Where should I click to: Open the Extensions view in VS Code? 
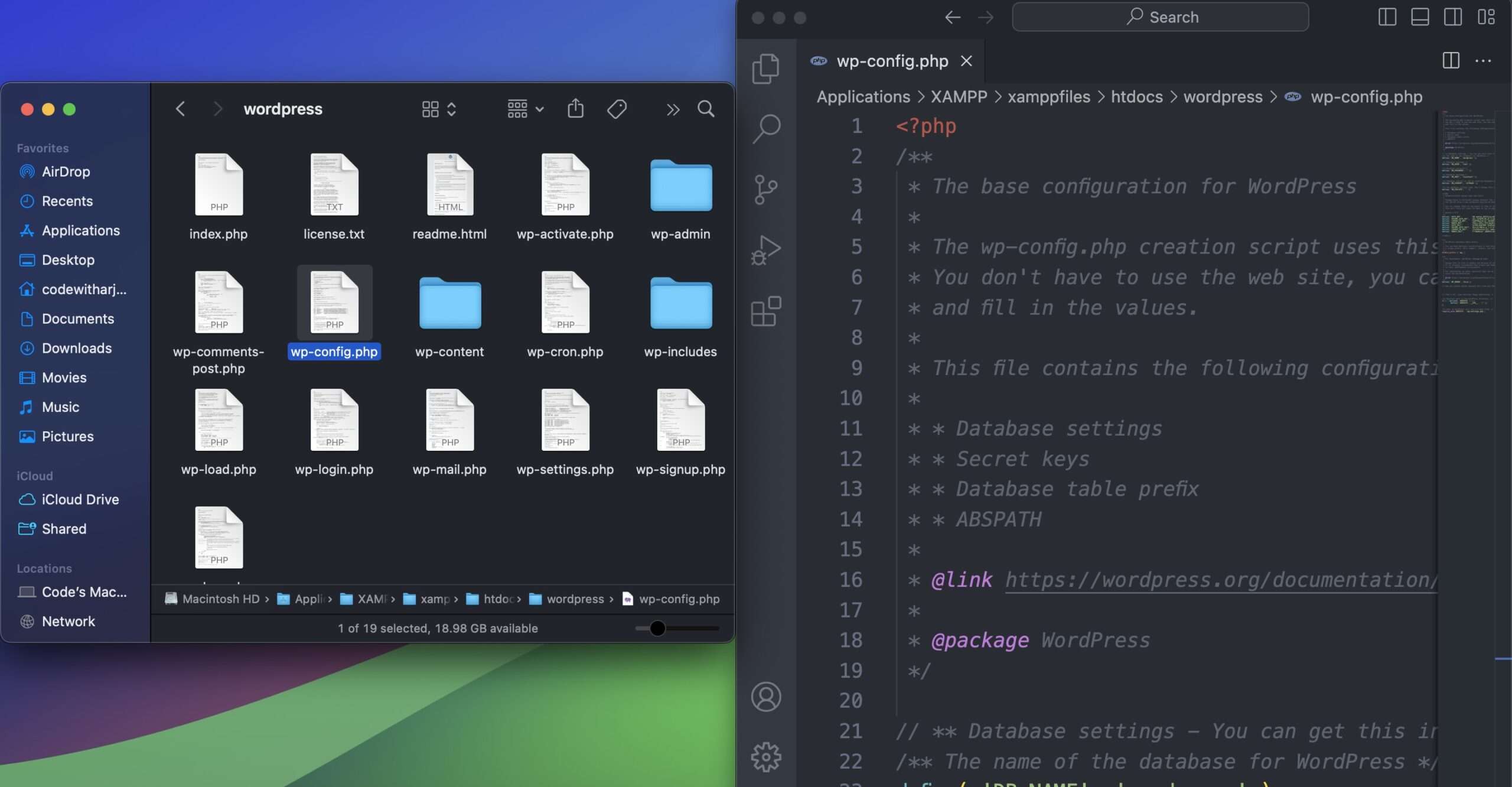766,311
